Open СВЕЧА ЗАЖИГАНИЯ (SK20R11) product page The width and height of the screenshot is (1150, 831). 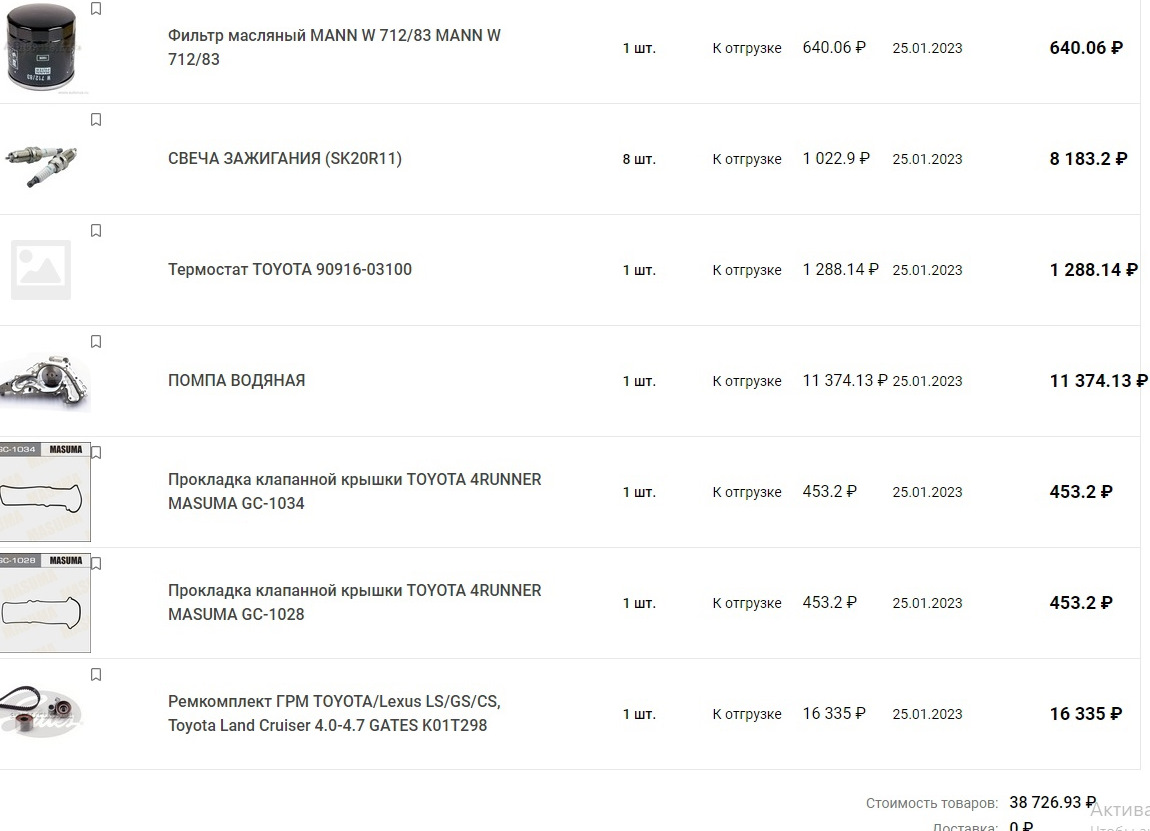click(285, 158)
